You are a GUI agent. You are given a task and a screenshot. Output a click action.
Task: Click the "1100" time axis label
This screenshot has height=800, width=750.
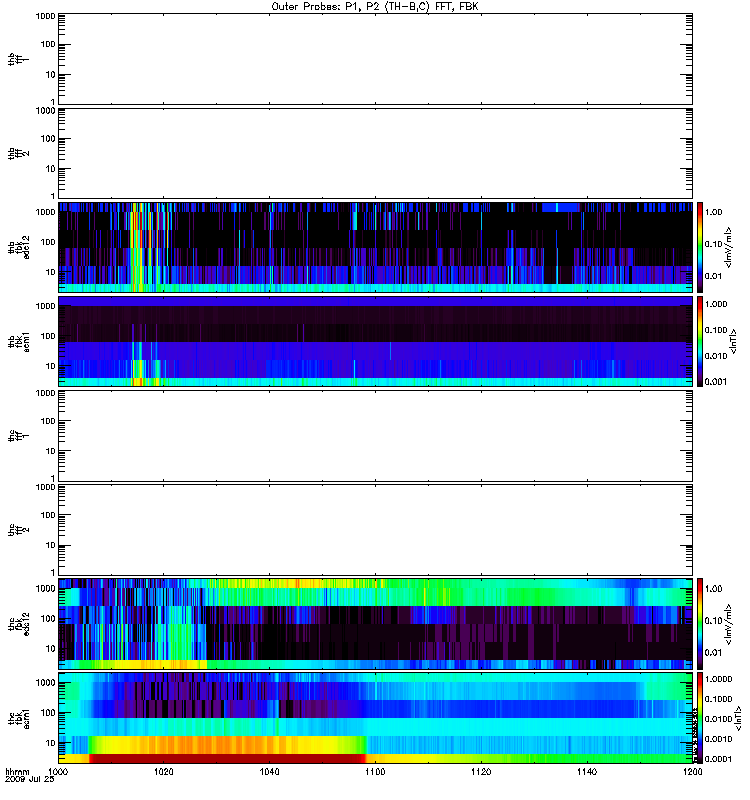click(x=375, y=772)
